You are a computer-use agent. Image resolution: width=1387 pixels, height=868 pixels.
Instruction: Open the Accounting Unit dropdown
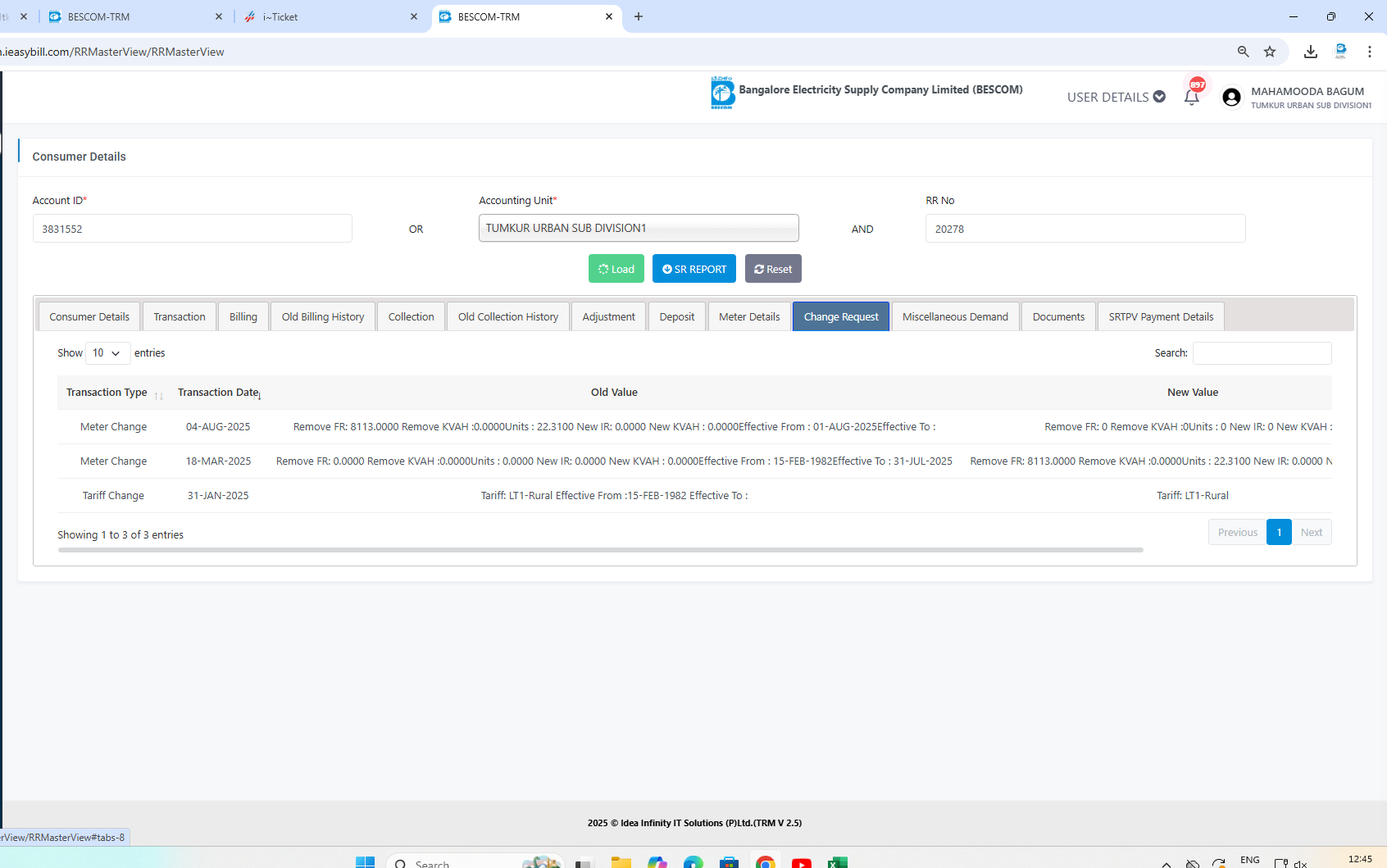coord(639,229)
